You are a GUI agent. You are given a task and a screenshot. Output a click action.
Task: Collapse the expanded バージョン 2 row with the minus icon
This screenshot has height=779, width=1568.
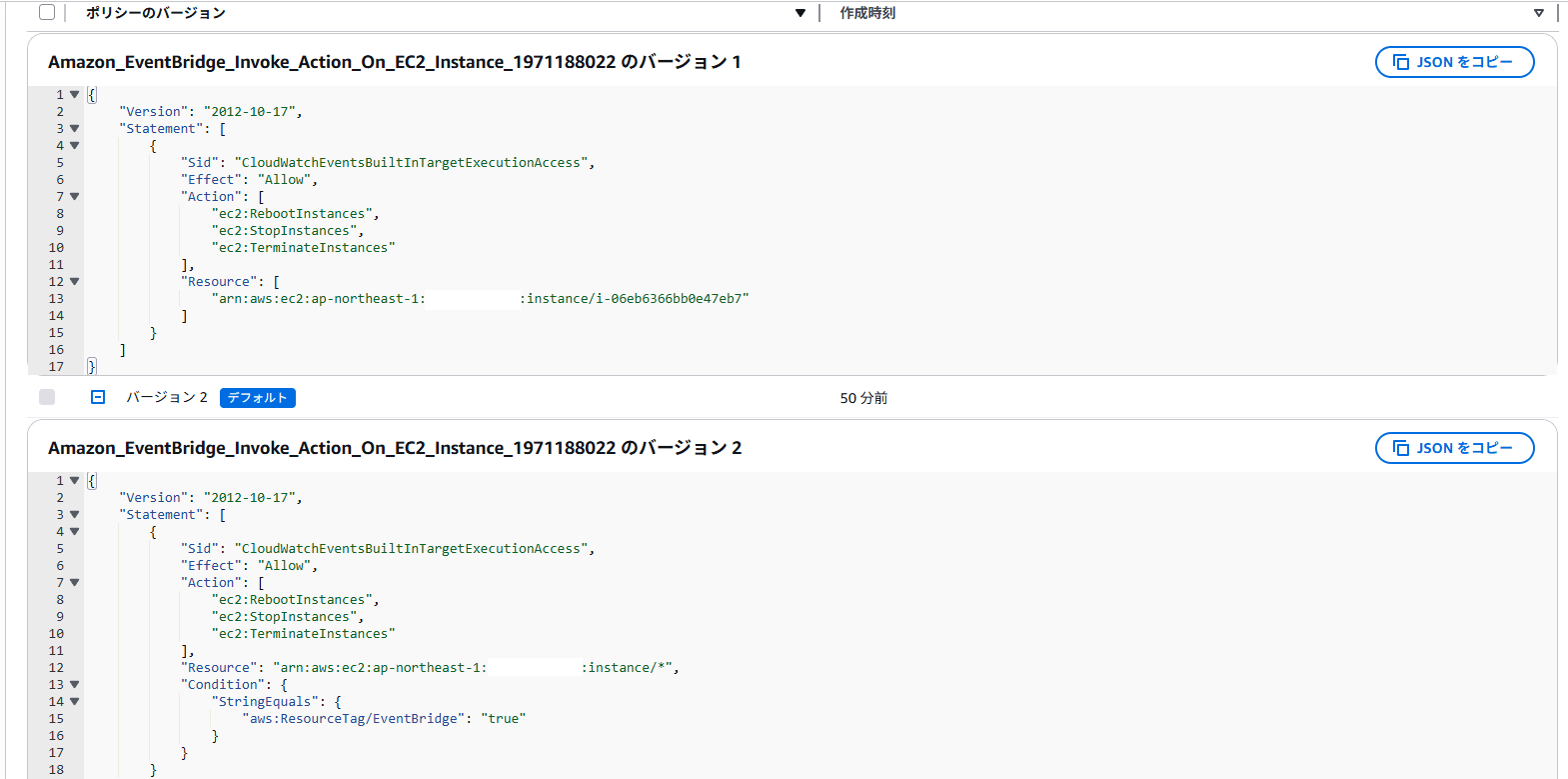point(98,397)
